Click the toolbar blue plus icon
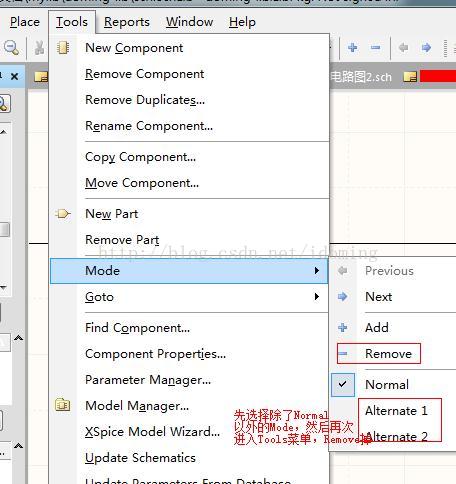 coord(353,48)
